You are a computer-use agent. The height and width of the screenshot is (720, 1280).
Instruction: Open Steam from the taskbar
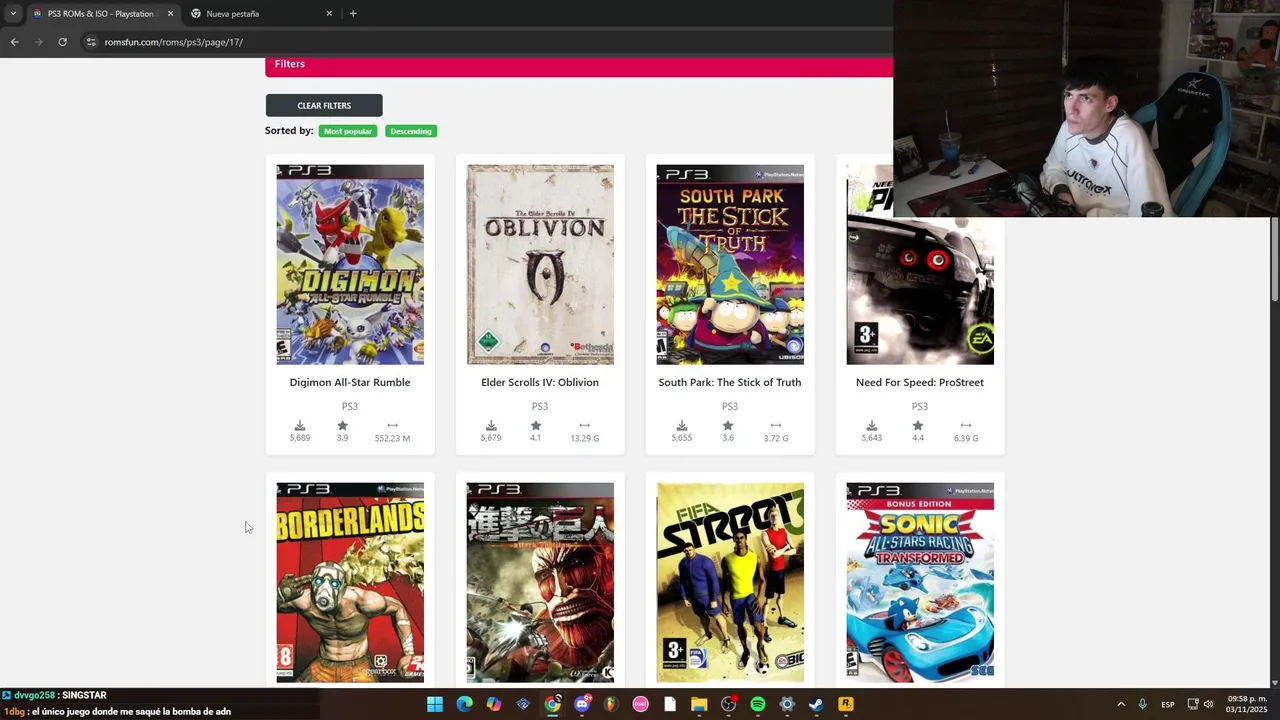[816, 704]
